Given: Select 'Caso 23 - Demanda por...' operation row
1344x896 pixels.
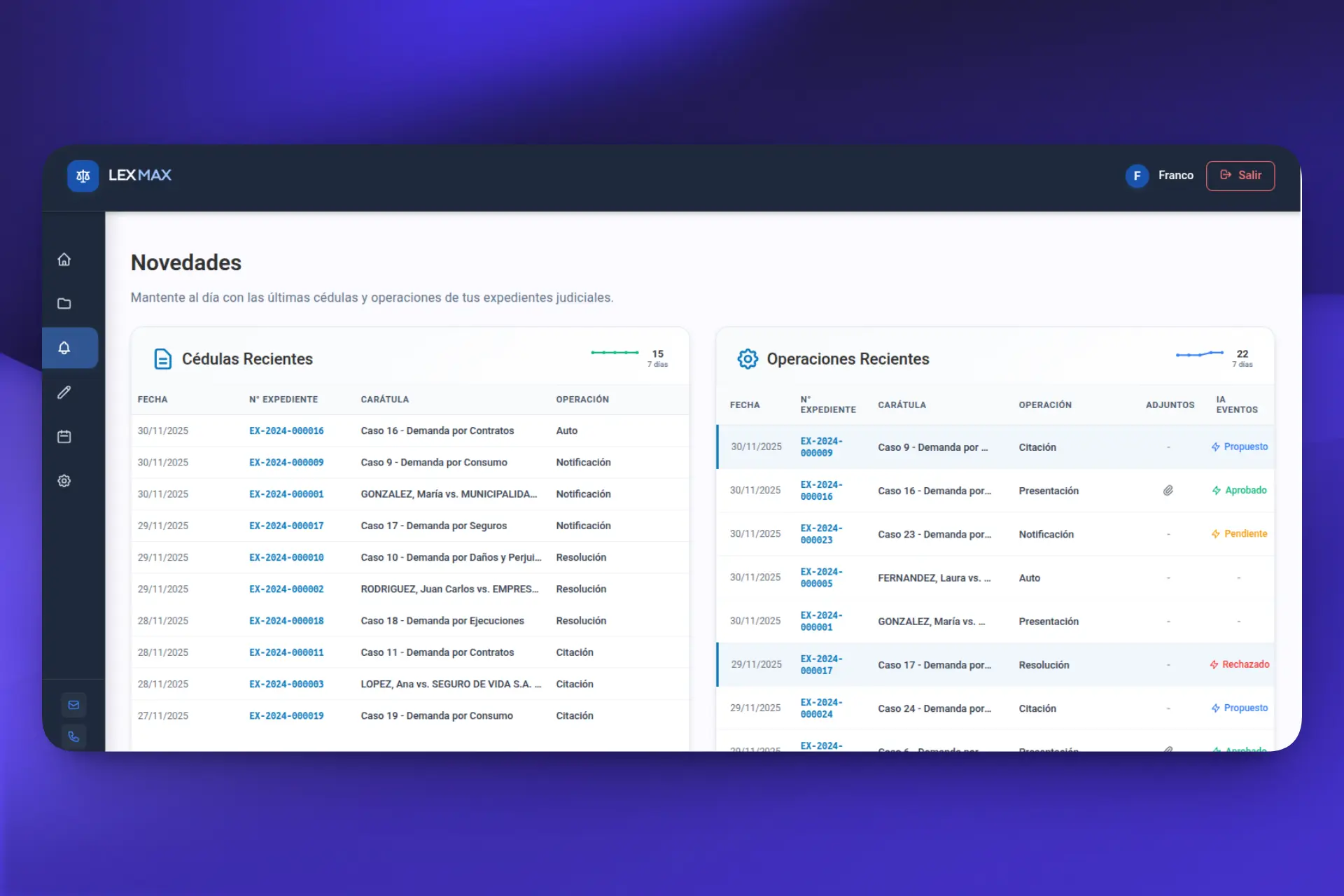Looking at the screenshot, I should pos(995,534).
